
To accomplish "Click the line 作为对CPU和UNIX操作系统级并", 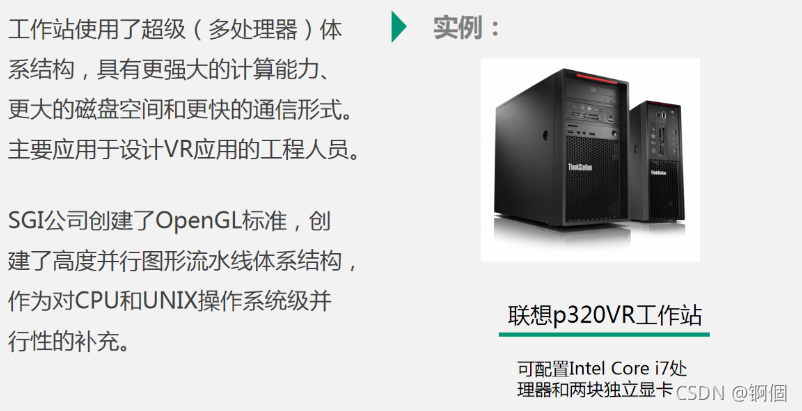I will click(x=169, y=301).
